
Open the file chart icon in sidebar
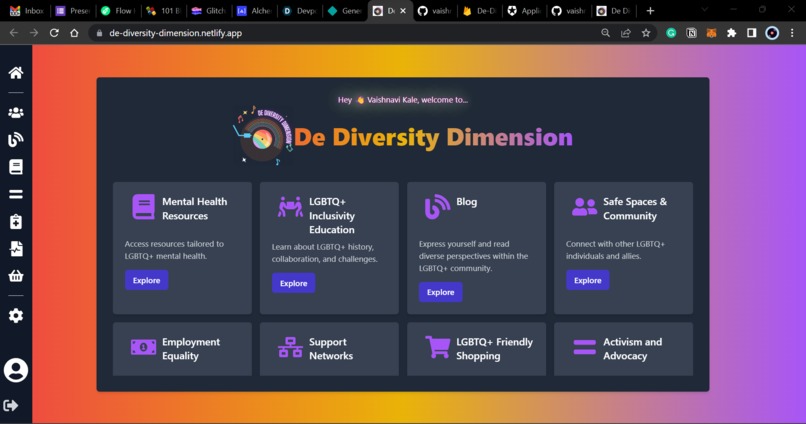[x=16, y=249]
